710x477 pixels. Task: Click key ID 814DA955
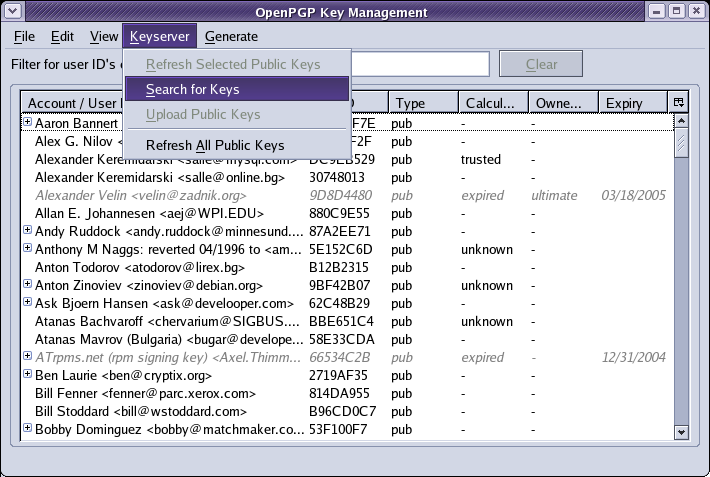[x=339, y=394]
